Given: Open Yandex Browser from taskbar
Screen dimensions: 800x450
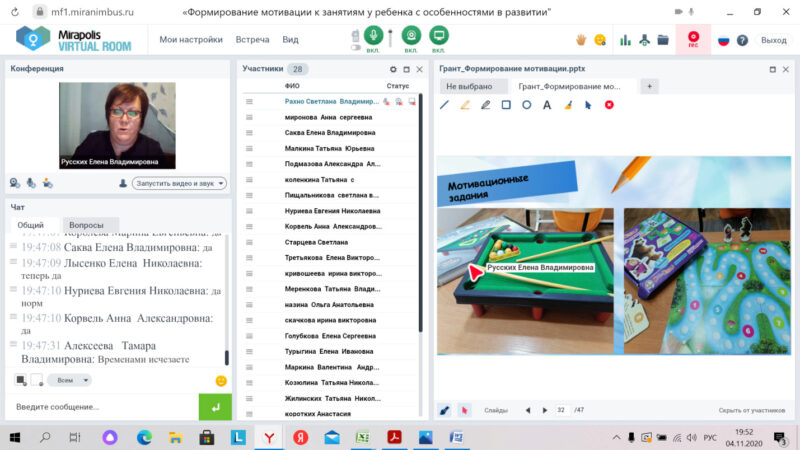Looking at the screenshot, I should pos(269,437).
